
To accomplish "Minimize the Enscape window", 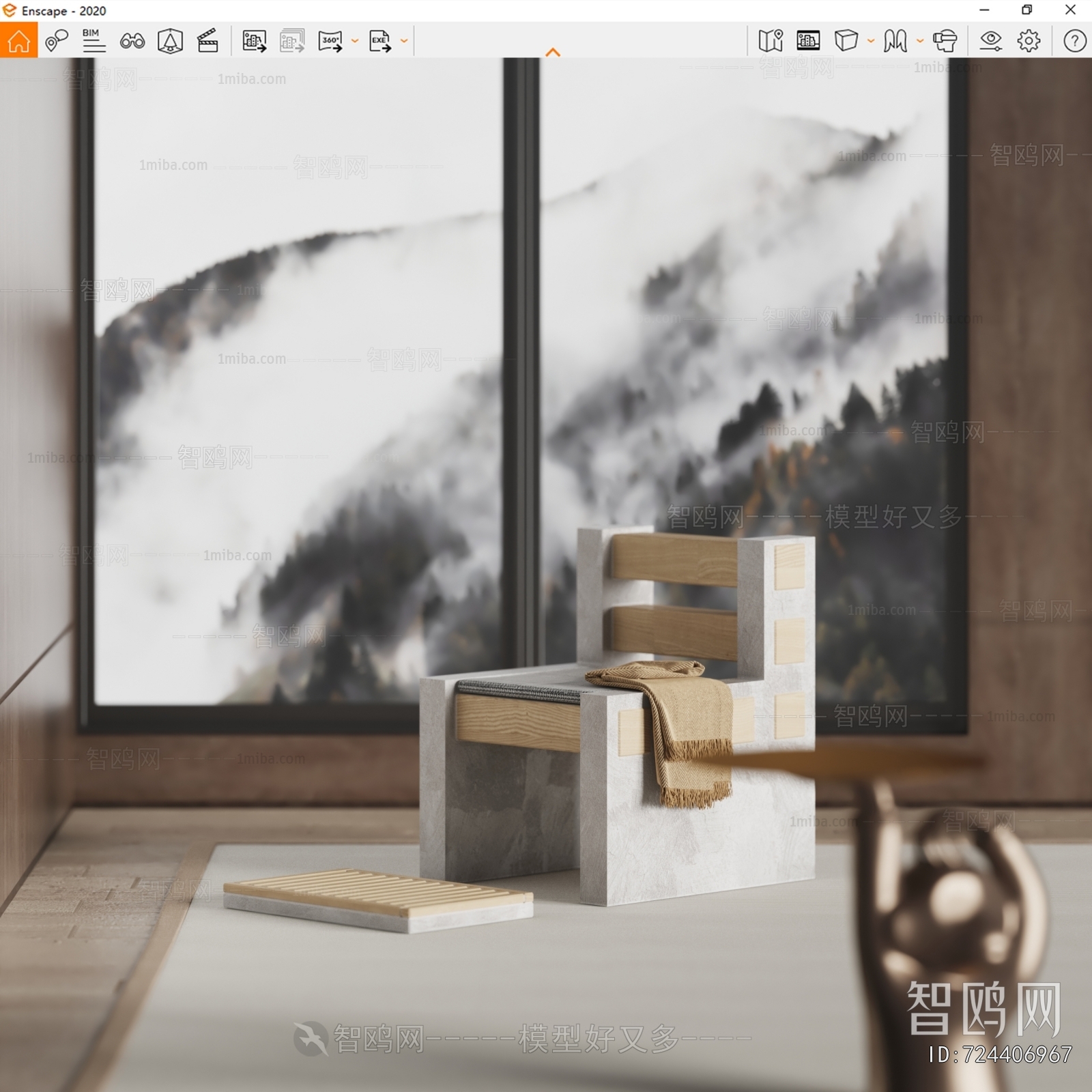I will click(984, 10).
